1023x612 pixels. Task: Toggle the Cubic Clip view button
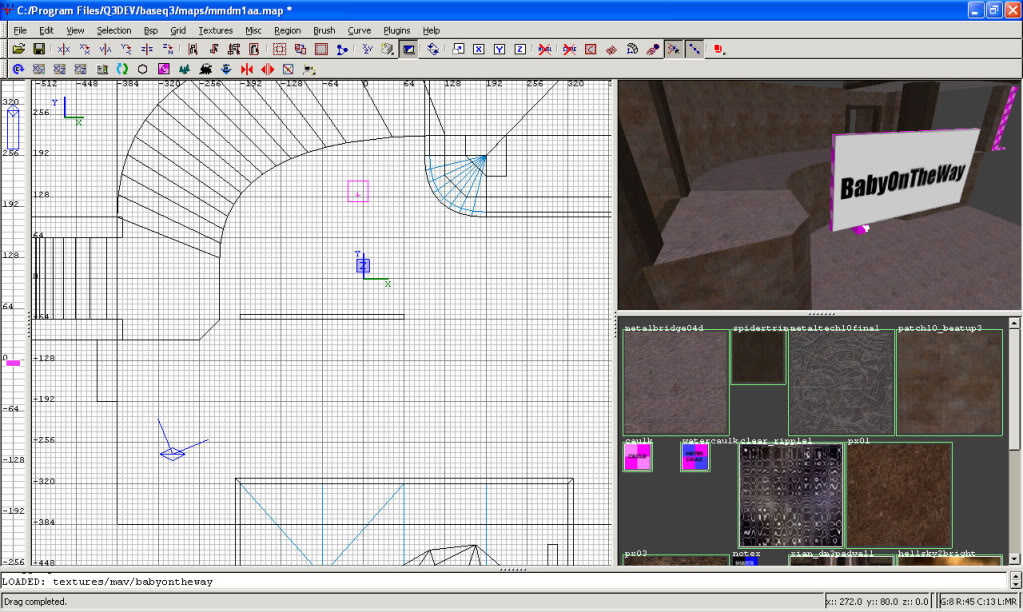[x=410, y=48]
